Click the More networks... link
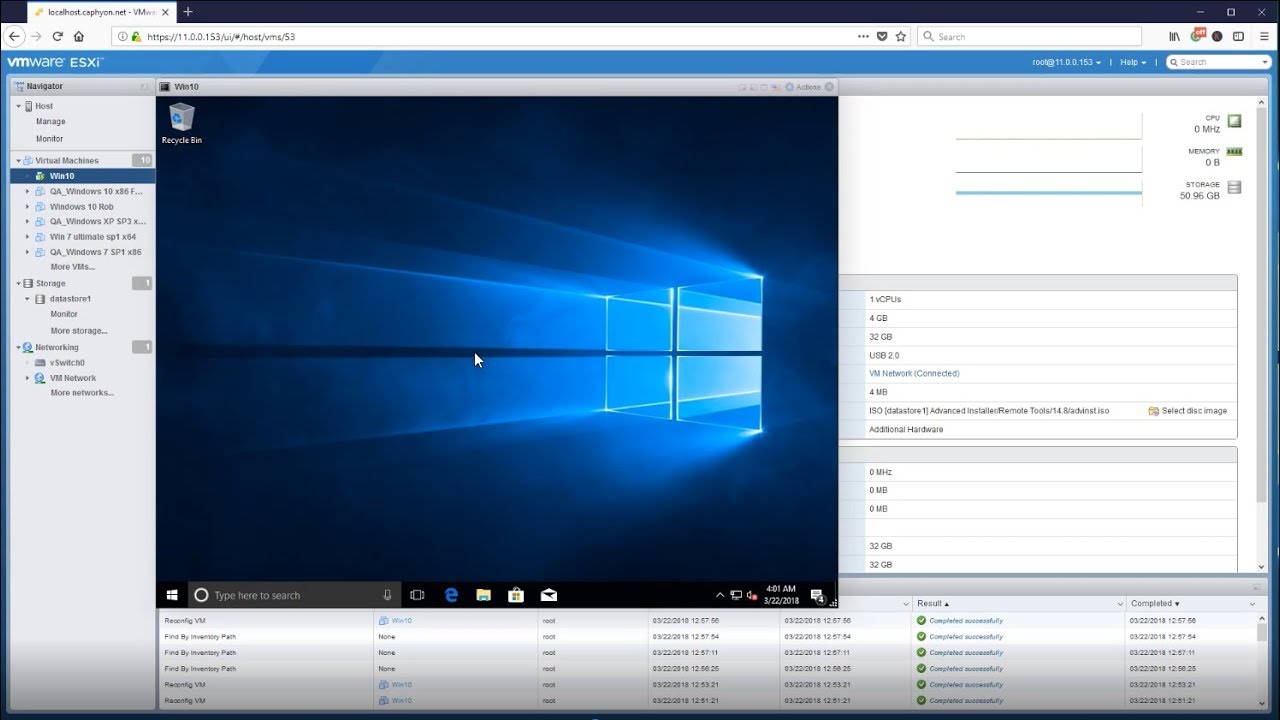 pos(82,393)
